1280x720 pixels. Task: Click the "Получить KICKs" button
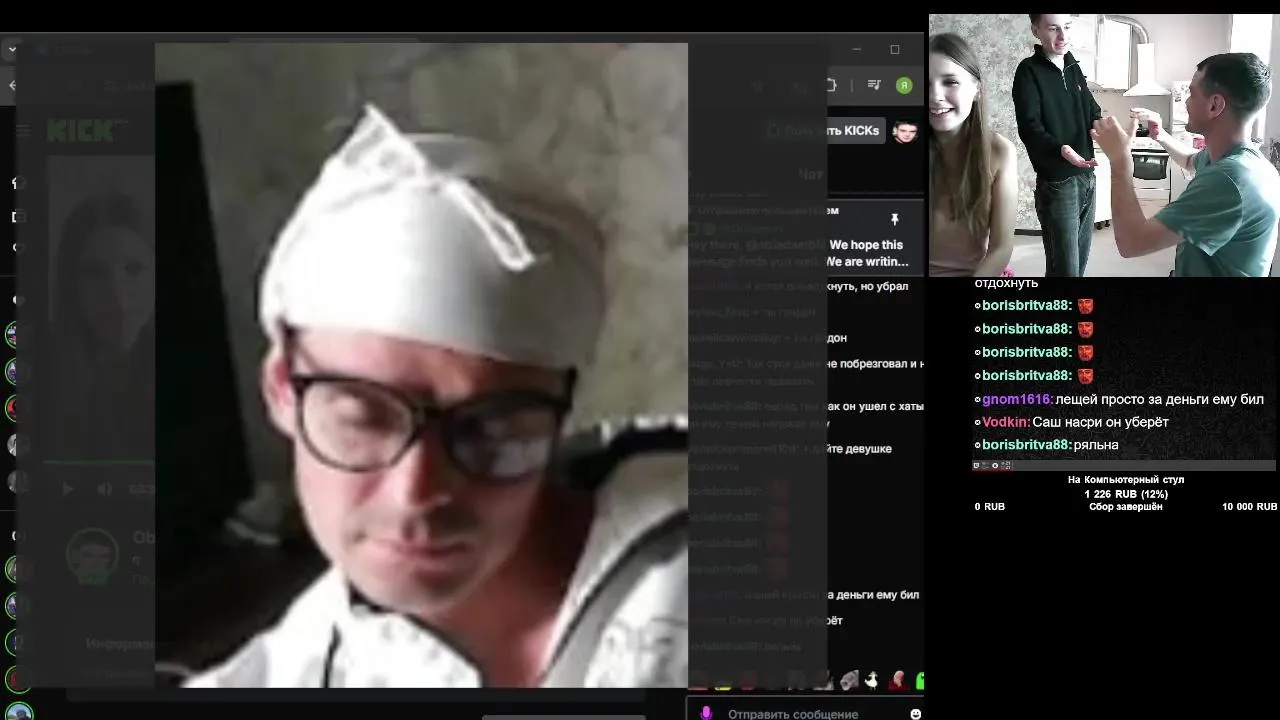pyautogui.click(x=824, y=130)
